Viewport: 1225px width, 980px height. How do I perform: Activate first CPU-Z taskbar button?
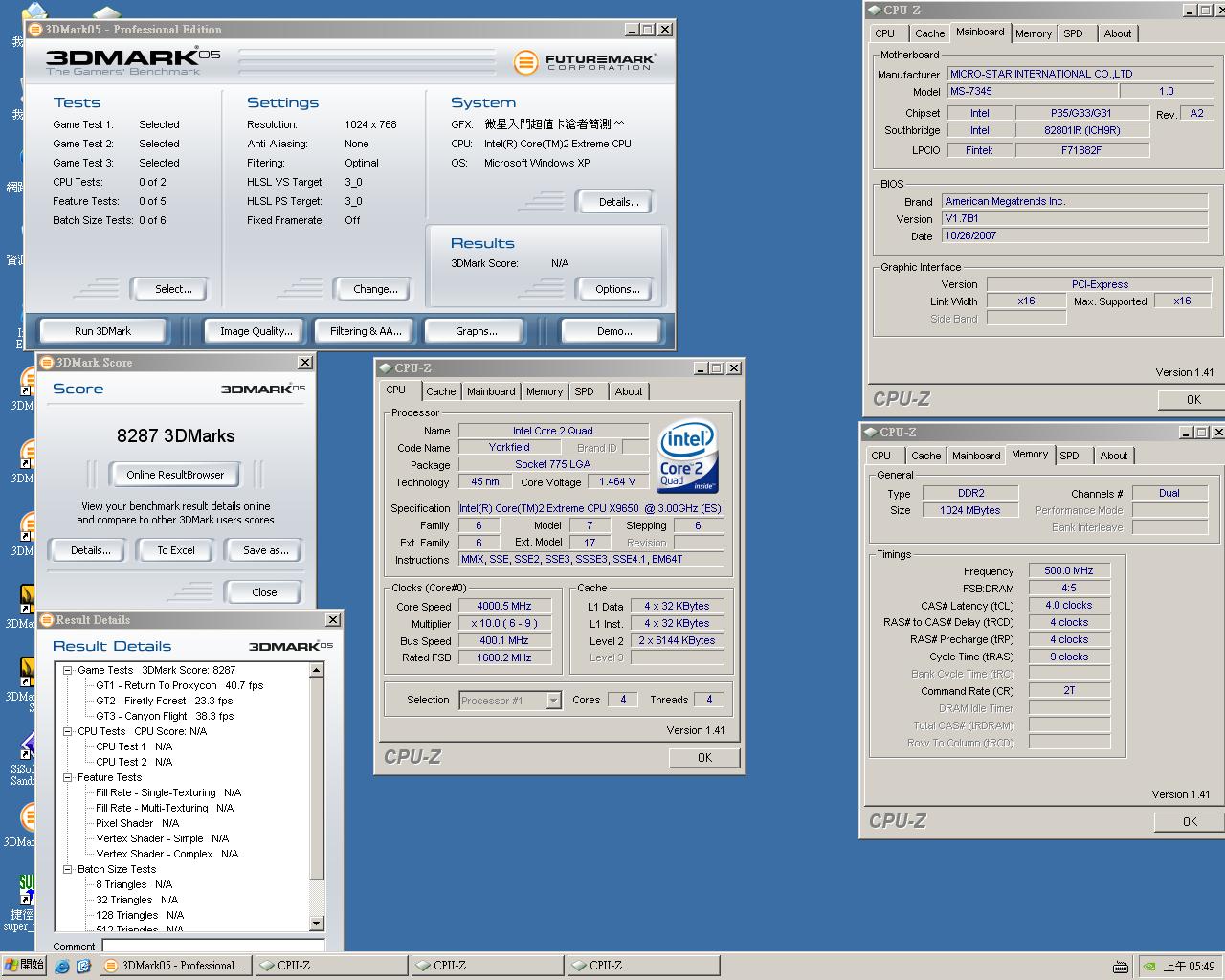click(331, 965)
